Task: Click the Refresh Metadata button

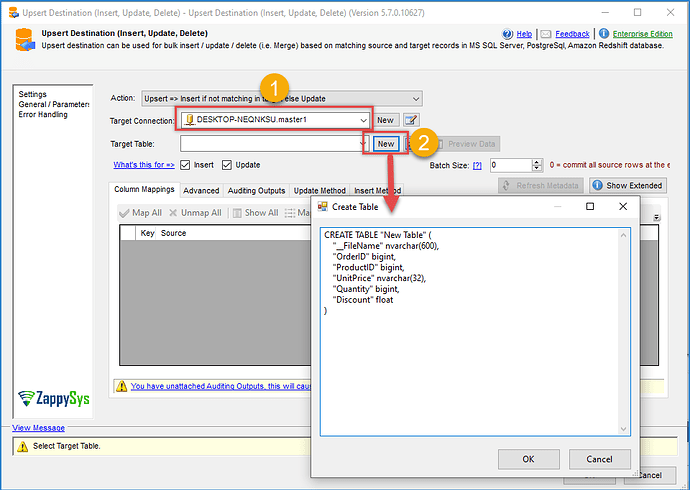Action: coord(541,186)
